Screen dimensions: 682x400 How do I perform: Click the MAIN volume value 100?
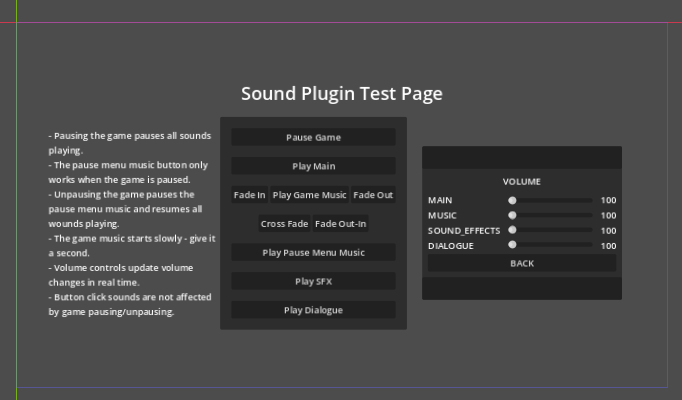pos(608,200)
